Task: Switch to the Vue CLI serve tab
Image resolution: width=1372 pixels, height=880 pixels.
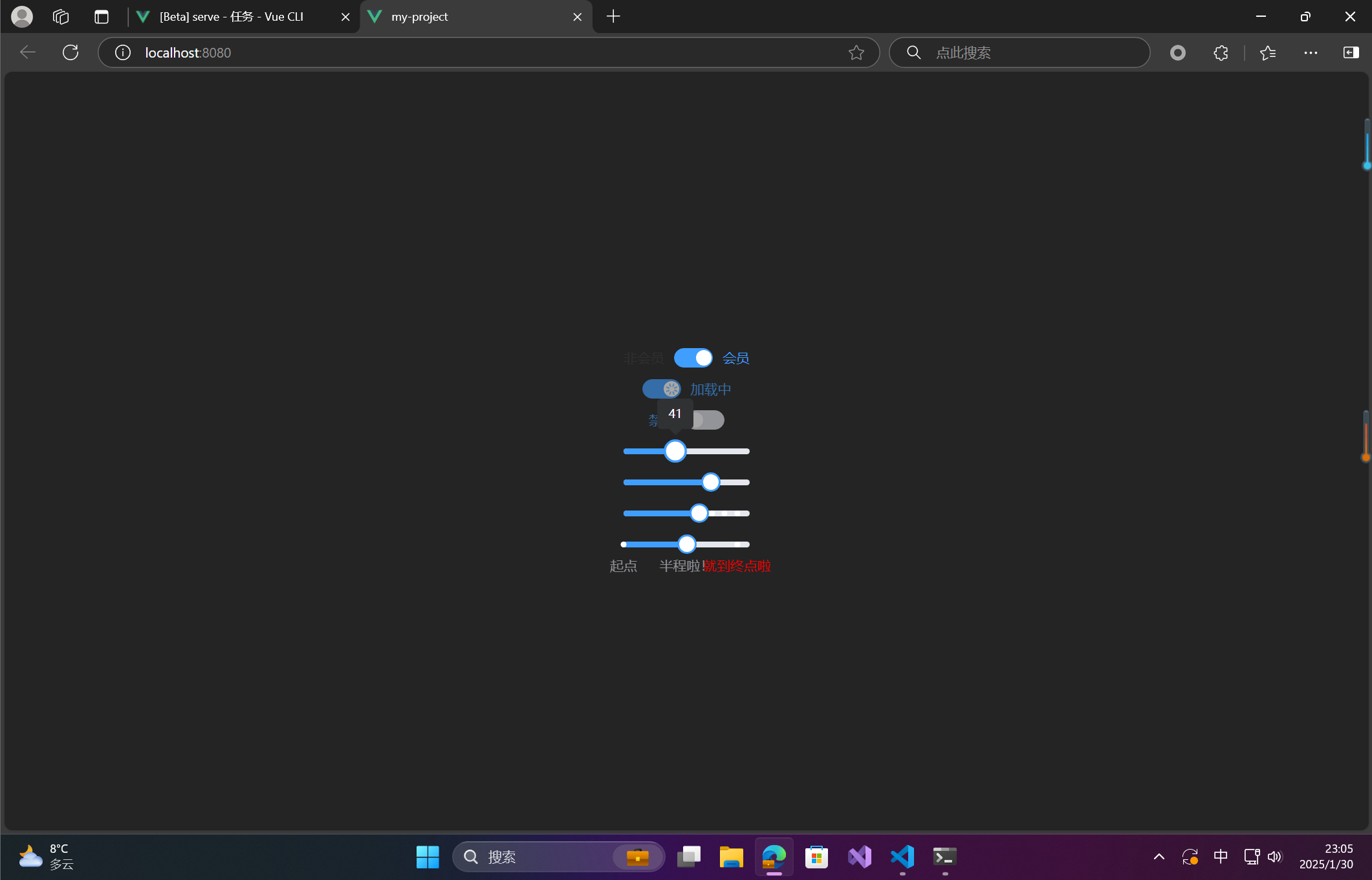Action: [232, 17]
